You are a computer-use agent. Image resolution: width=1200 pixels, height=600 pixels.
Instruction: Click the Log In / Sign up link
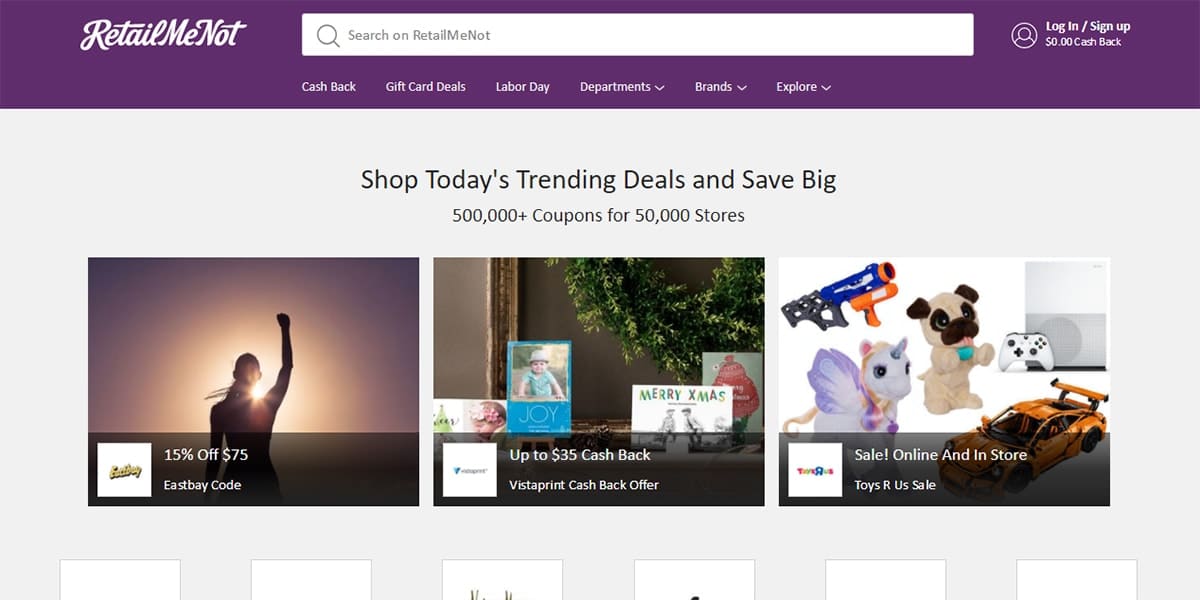pos(1087,27)
